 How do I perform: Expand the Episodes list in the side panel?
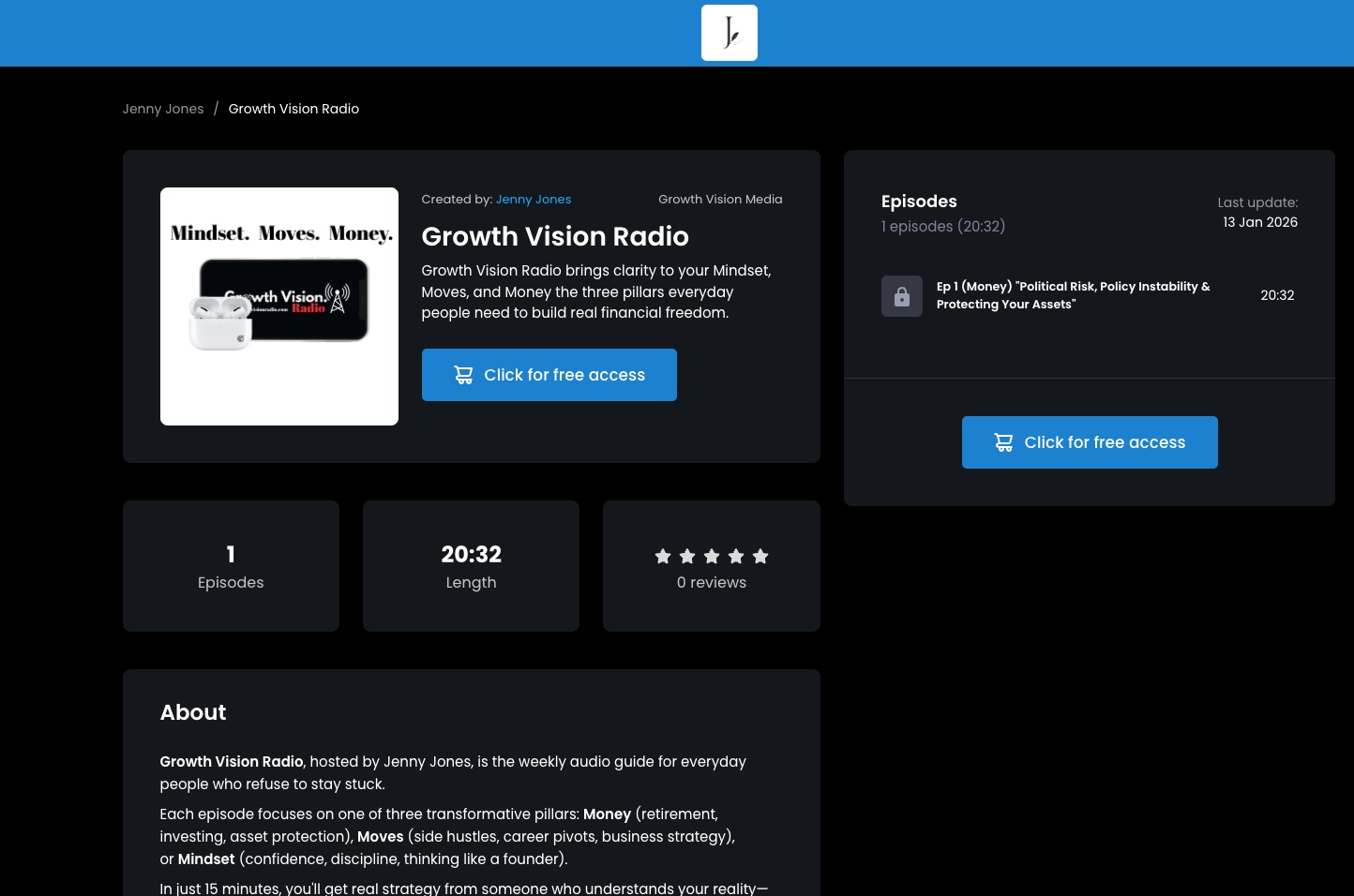tap(919, 202)
